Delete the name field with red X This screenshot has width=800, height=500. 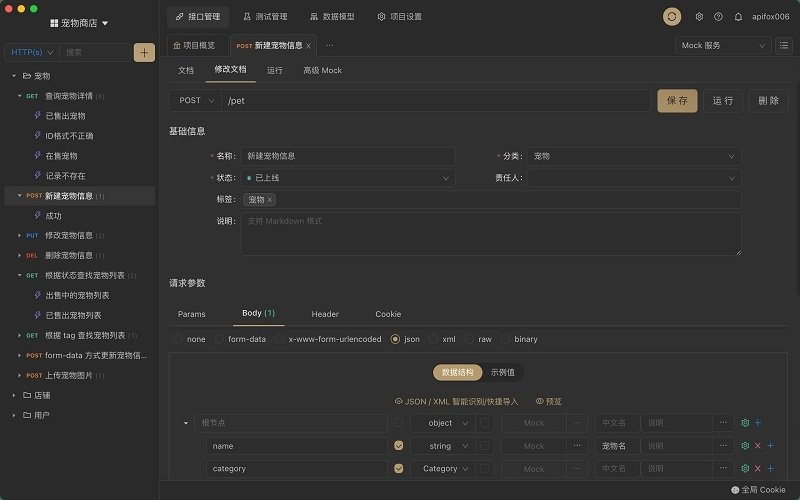[757, 446]
